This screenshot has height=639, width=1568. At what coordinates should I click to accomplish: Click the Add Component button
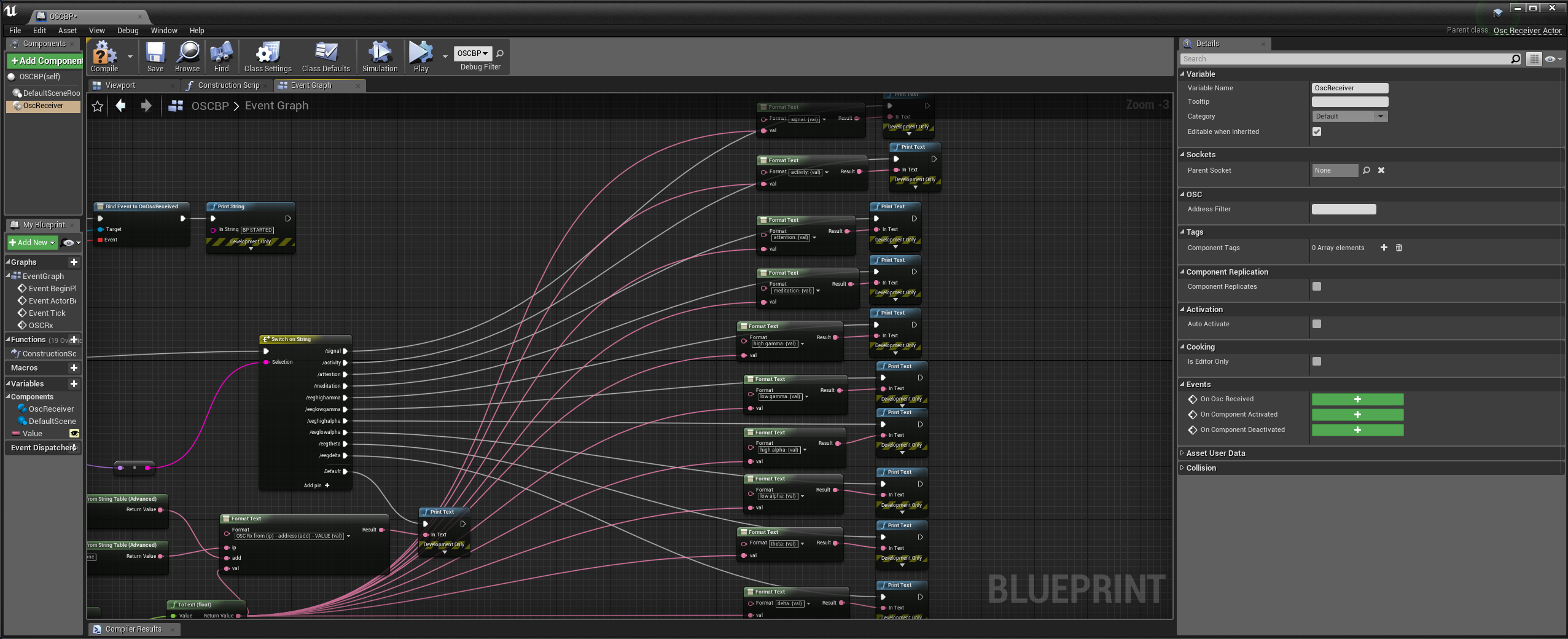tap(45, 61)
